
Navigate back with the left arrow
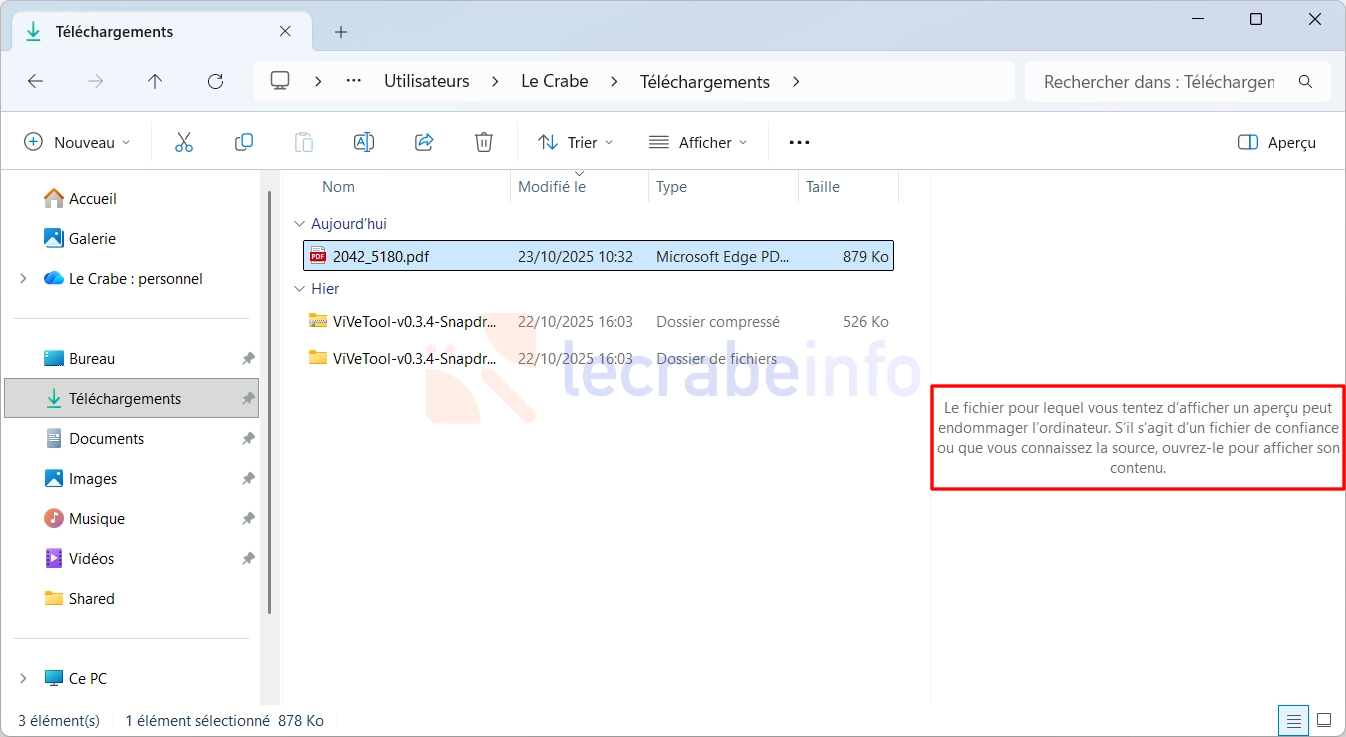(36, 82)
